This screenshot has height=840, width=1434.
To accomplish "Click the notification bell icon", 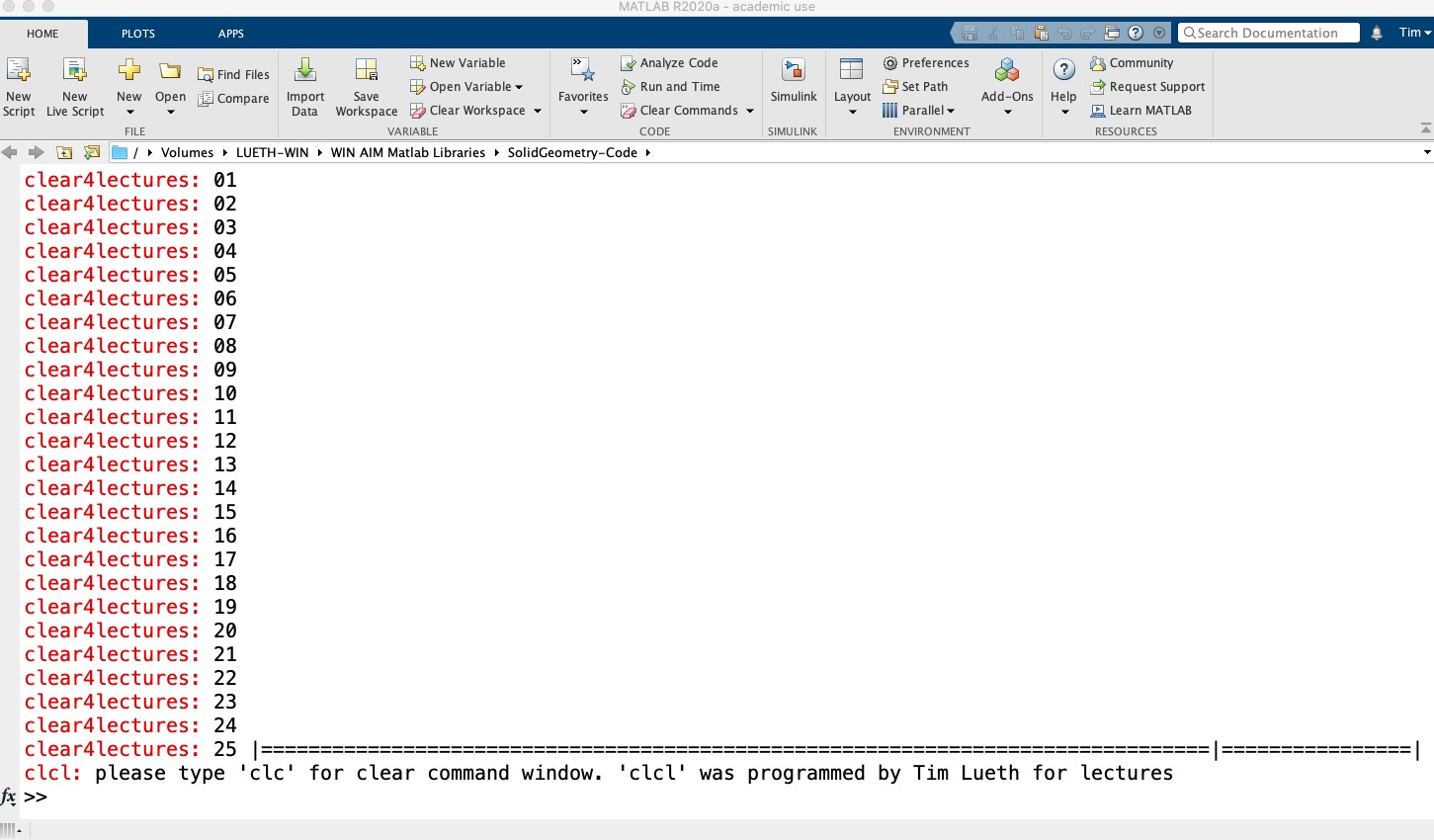I will click(x=1377, y=33).
